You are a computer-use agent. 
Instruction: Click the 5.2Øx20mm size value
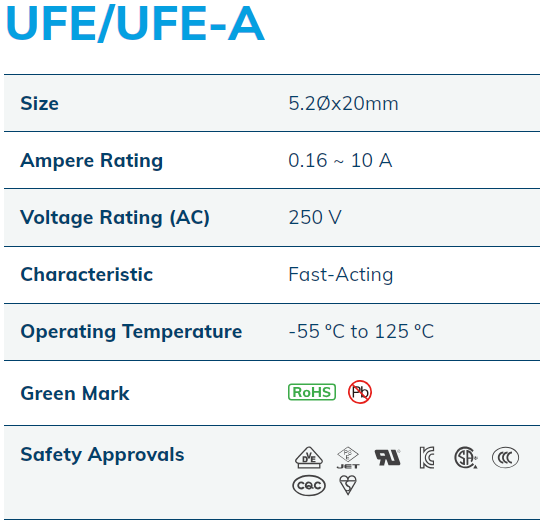tap(343, 103)
